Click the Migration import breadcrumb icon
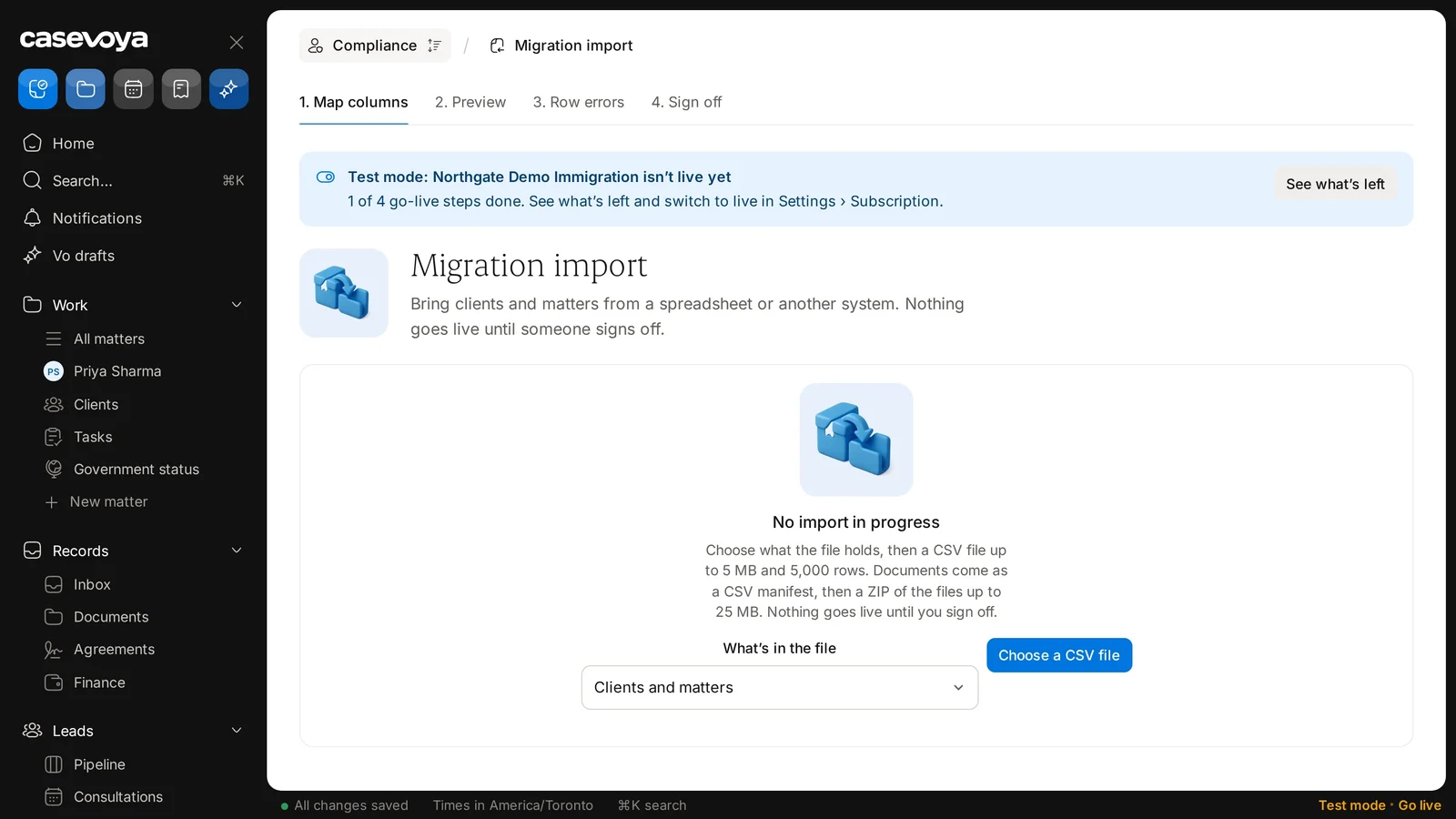This screenshot has width=1456, height=819. [497, 45]
